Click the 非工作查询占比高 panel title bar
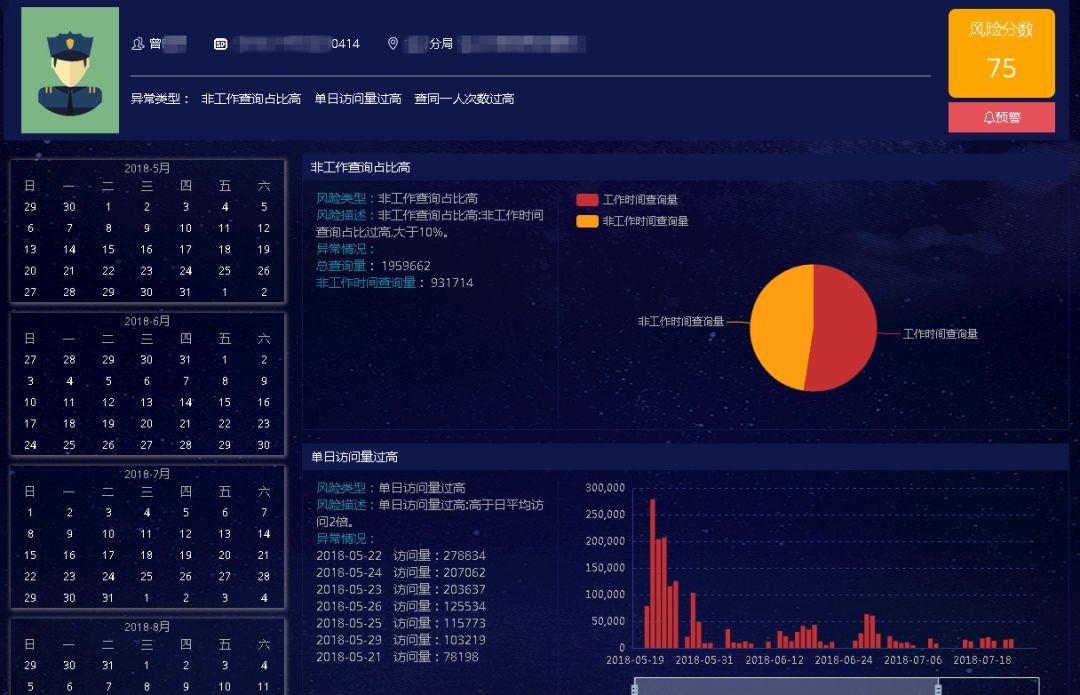 point(685,168)
